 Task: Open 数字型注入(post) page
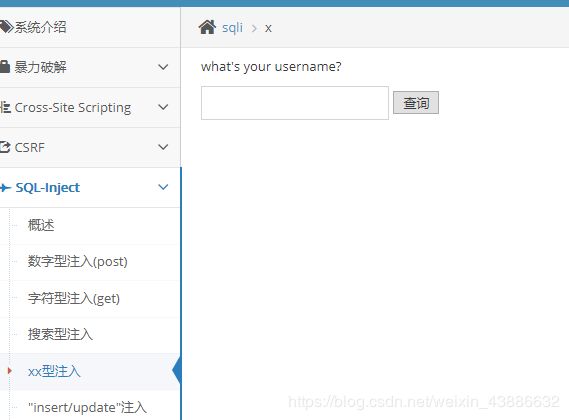point(78,261)
